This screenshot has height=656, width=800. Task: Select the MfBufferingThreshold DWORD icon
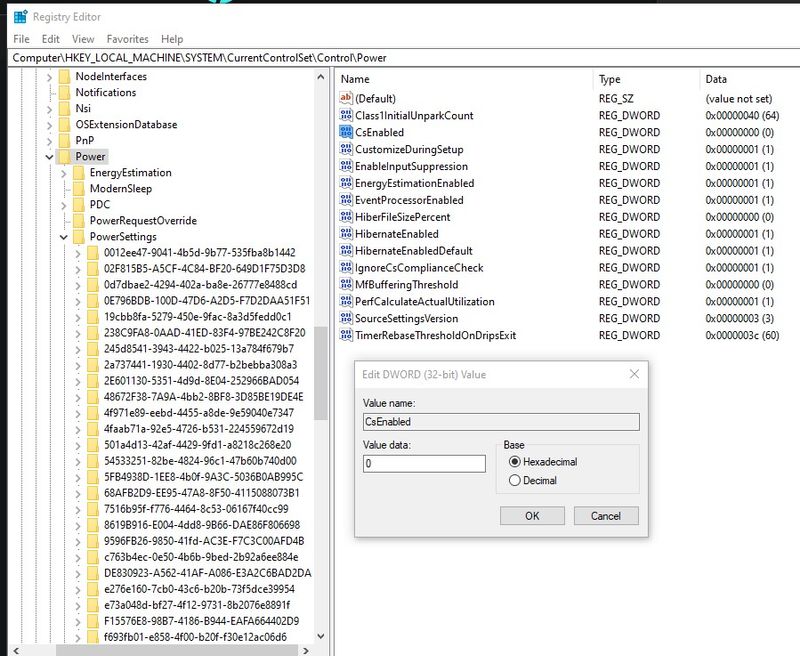pos(346,284)
